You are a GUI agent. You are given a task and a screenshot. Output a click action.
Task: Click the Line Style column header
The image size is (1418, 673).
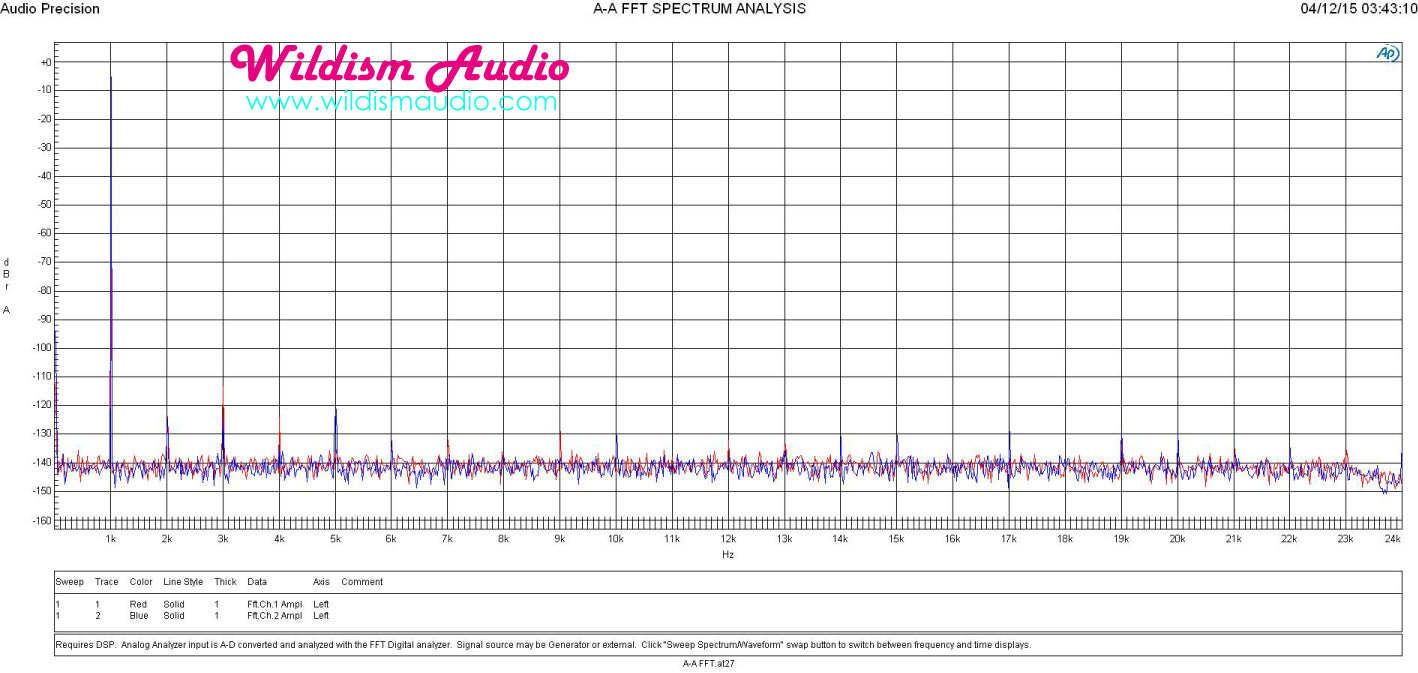183,582
